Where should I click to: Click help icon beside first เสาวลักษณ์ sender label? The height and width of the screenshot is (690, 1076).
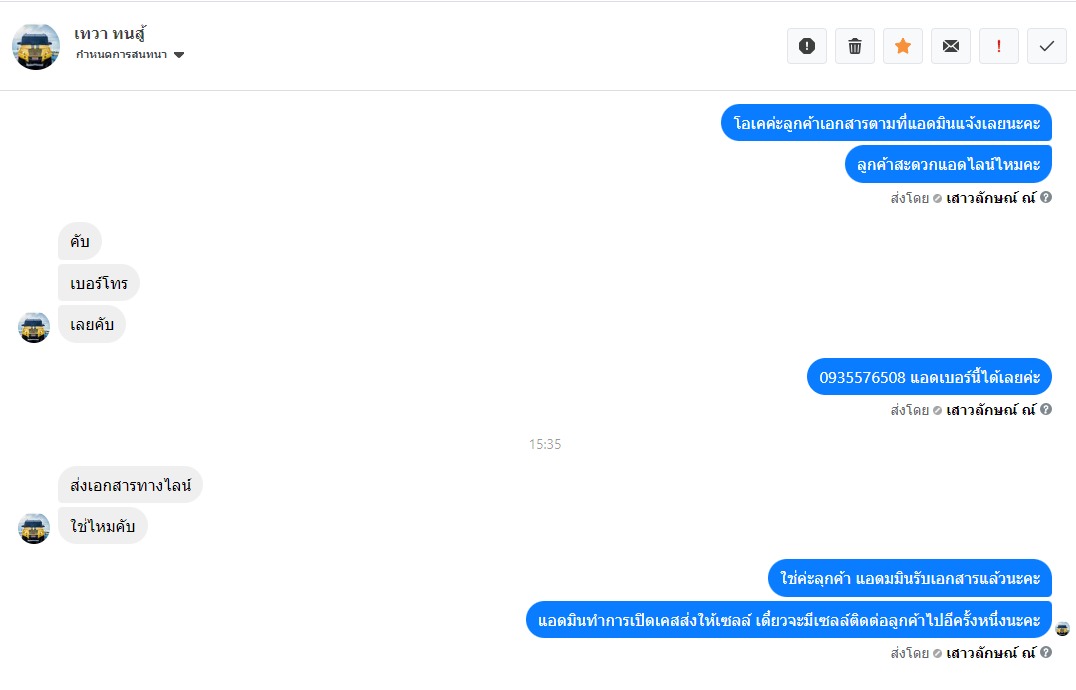1046,198
